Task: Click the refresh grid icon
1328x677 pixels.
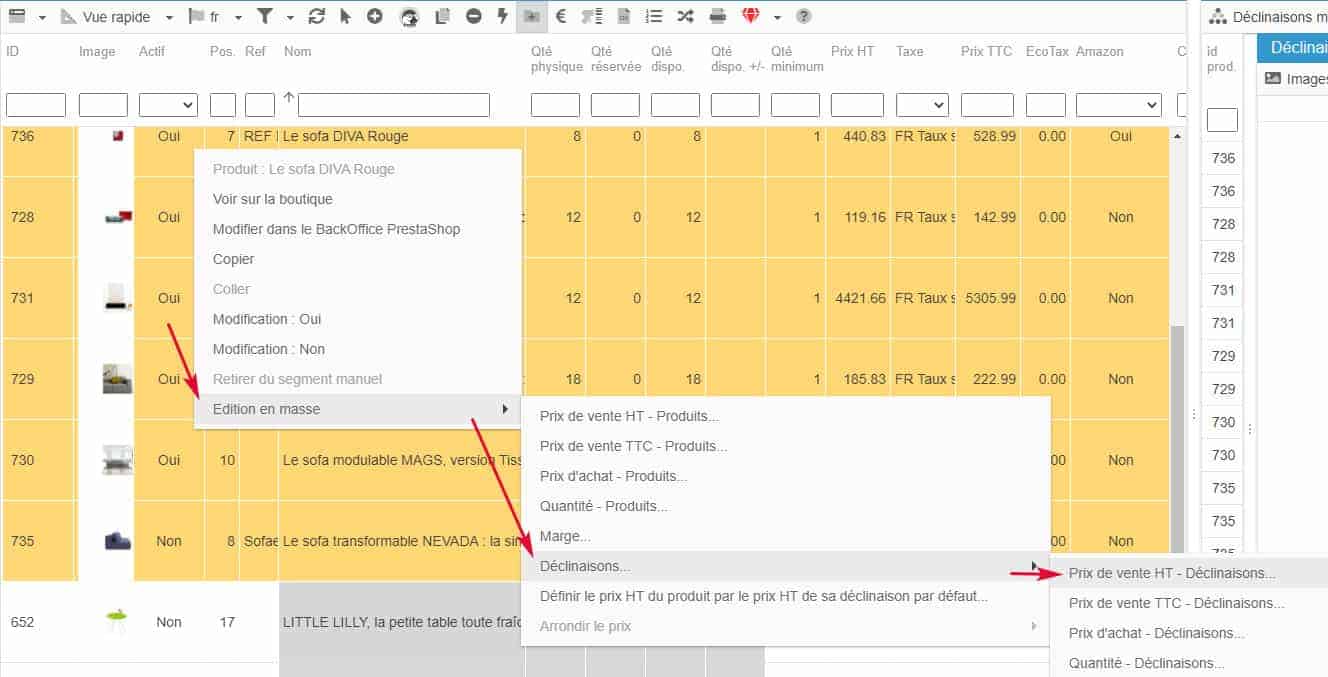Action: [x=317, y=16]
